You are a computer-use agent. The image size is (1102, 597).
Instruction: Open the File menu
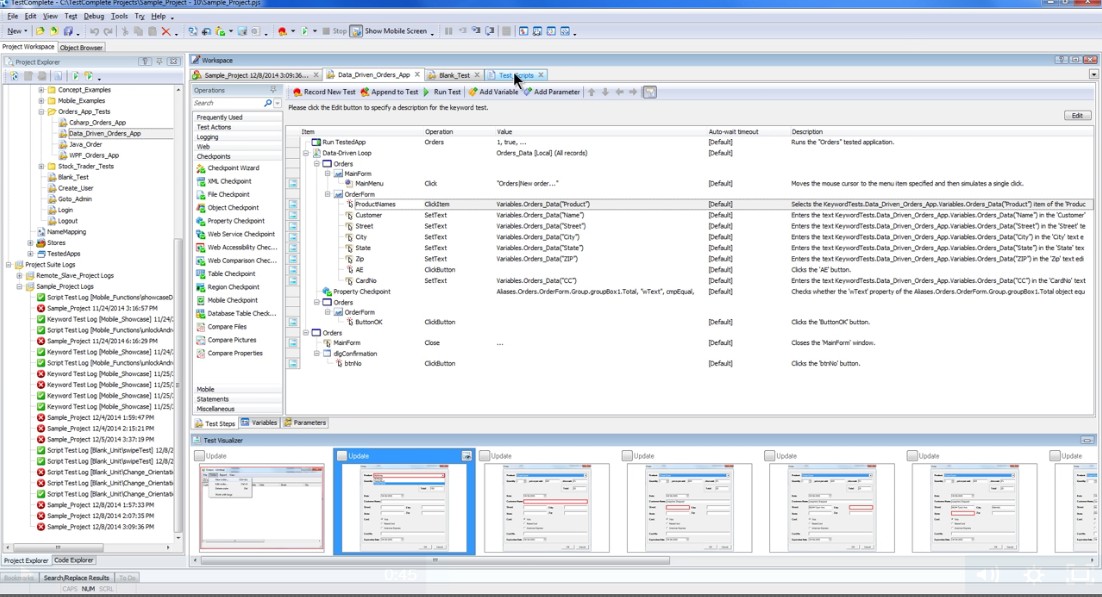[x=13, y=16]
